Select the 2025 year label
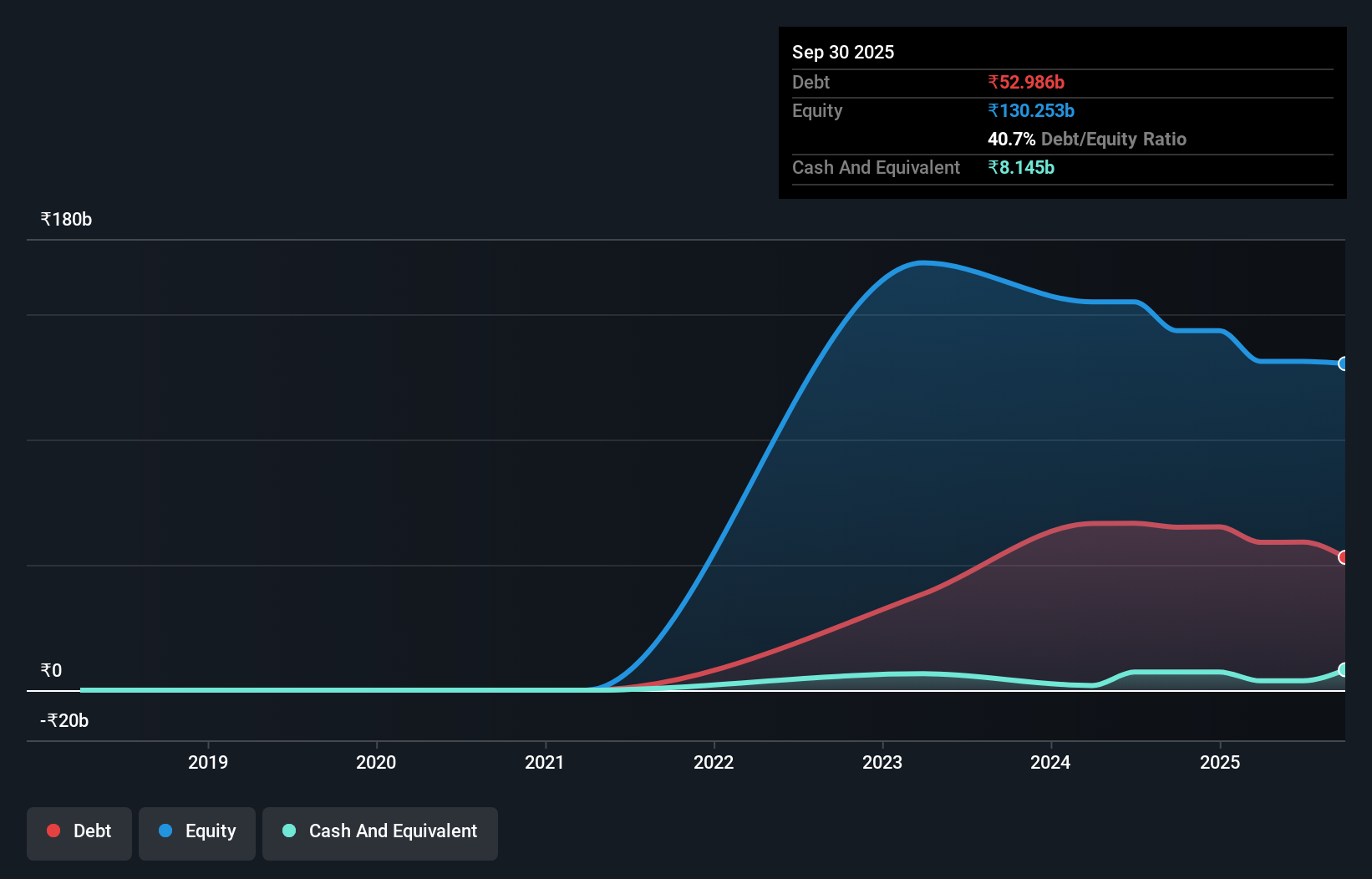This screenshot has width=1372, height=879. [x=1220, y=761]
